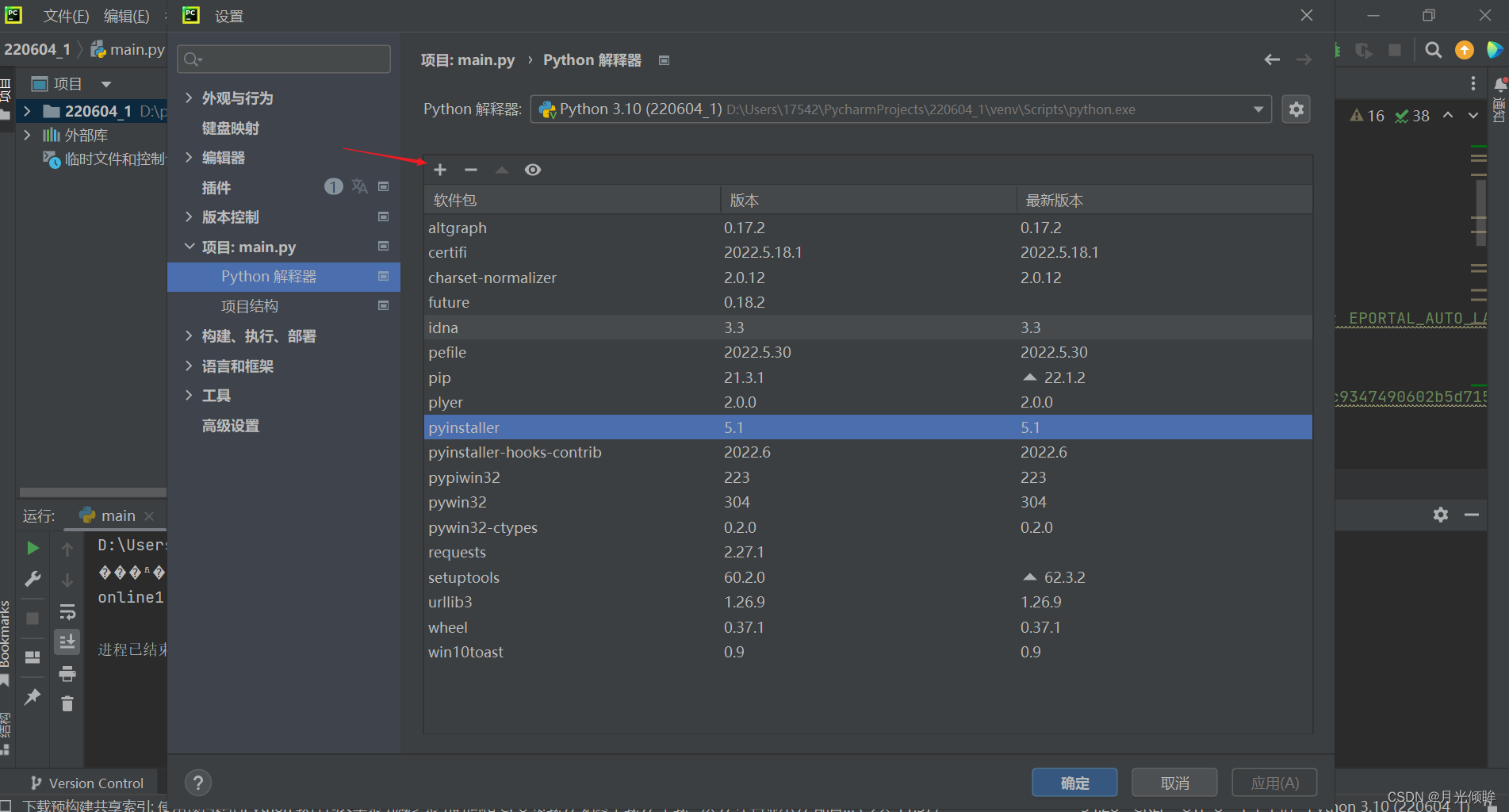
Task: Toggle scroll to end icon in run panel
Action: (67, 642)
